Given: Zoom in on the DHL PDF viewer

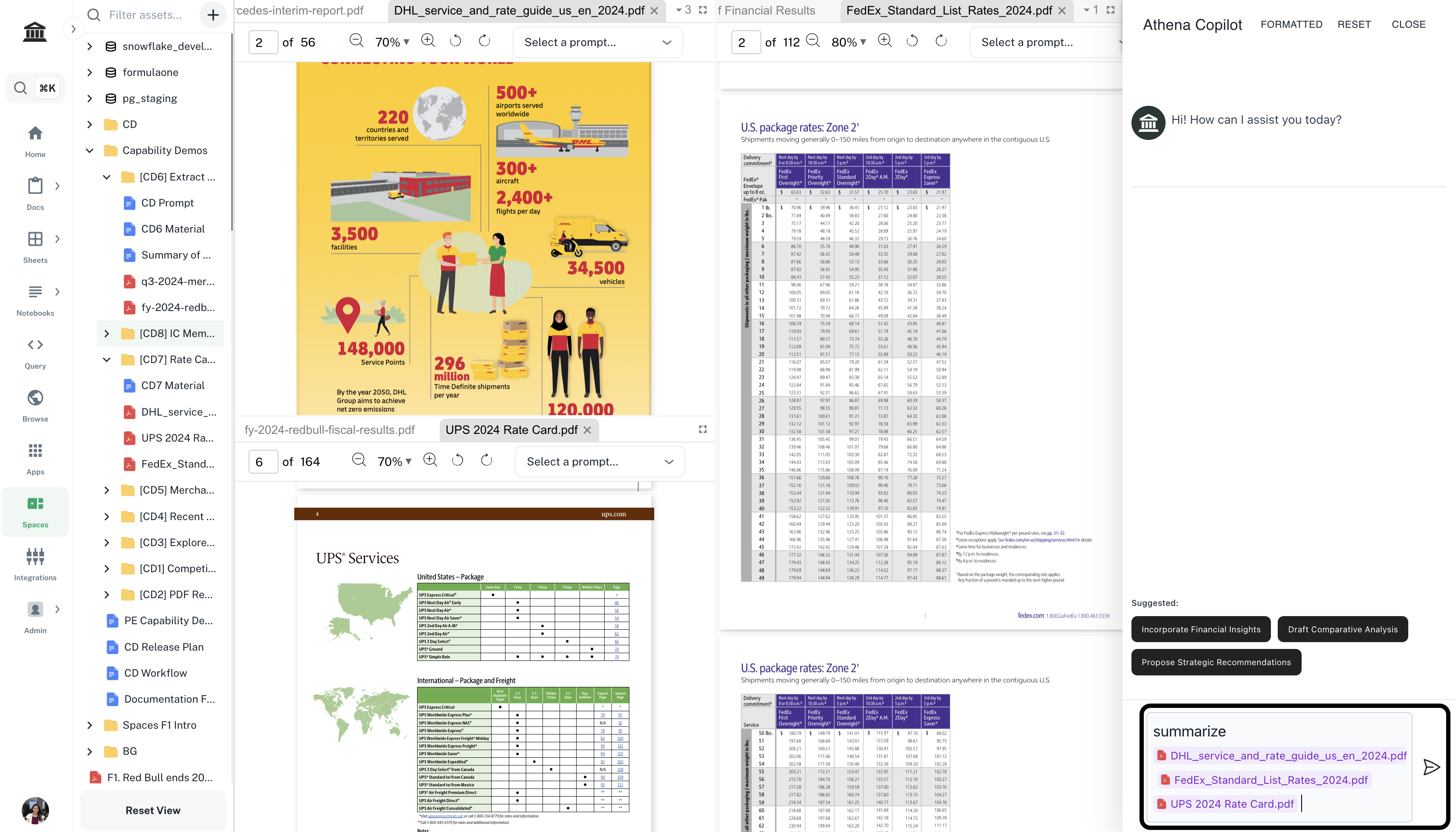Looking at the screenshot, I should (x=428, y=41).
